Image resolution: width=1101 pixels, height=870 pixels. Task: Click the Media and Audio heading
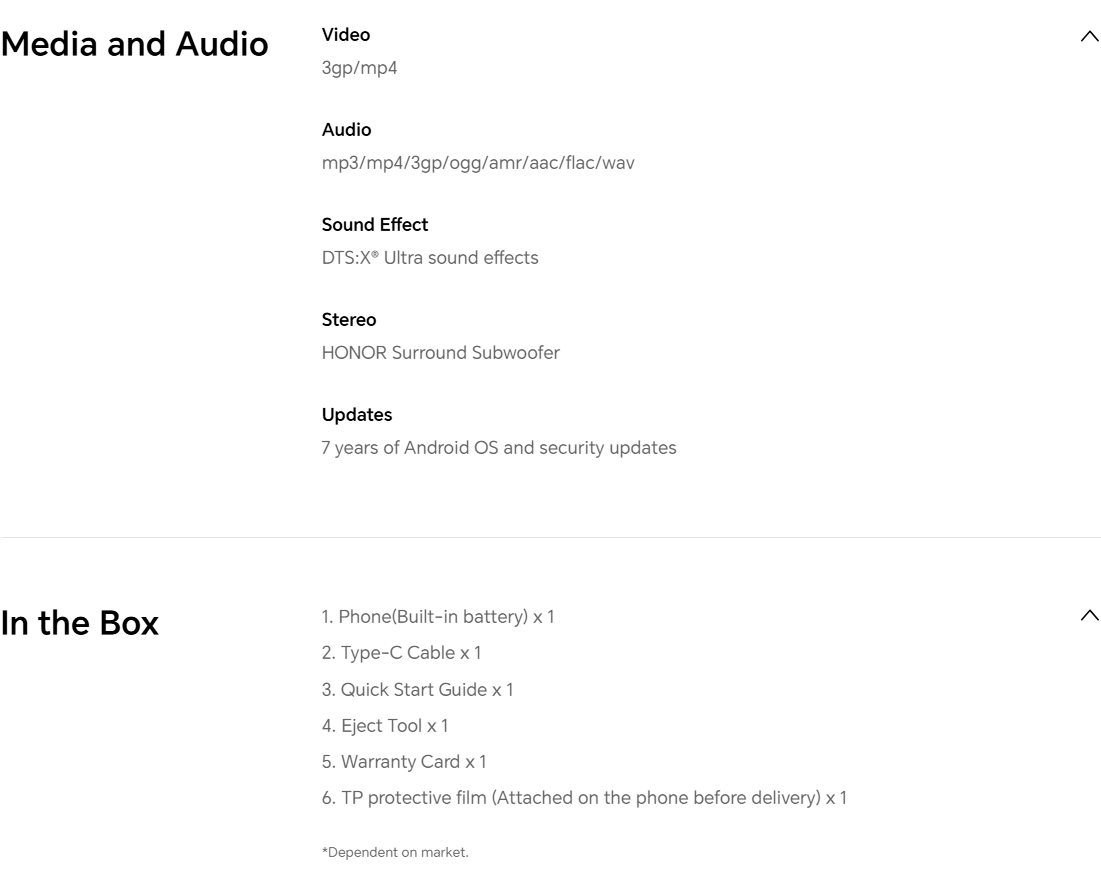coord(135,44)
